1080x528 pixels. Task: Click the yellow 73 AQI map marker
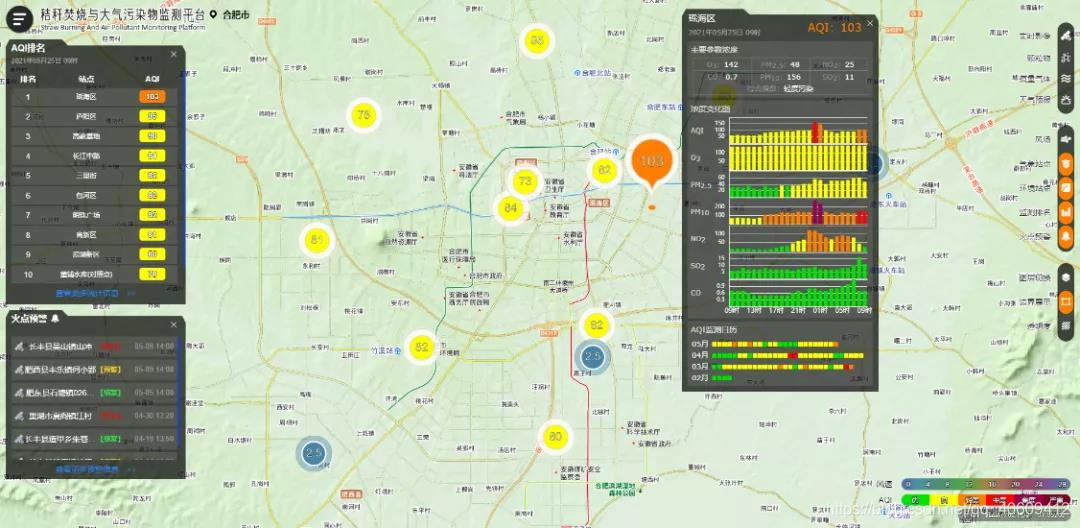[526, 182]
